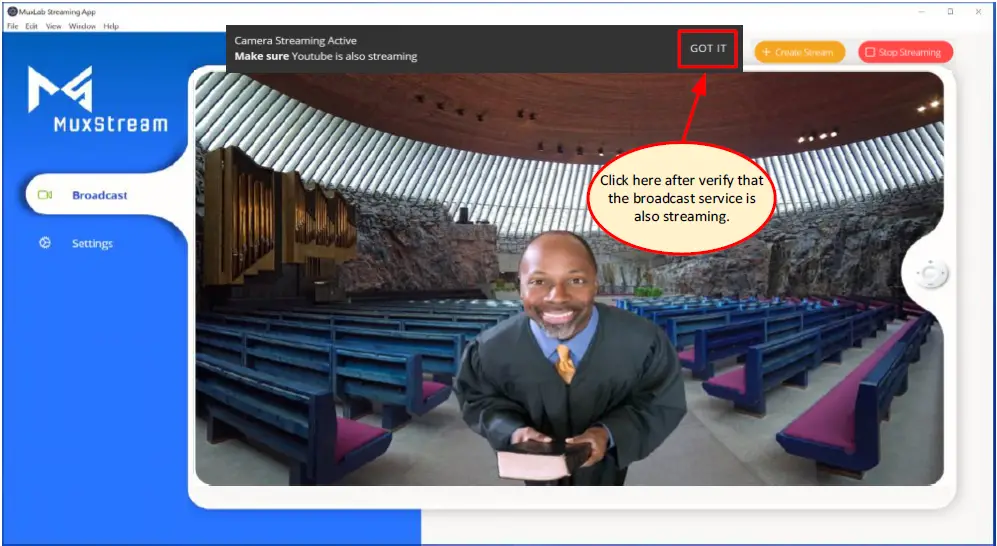Open the Edit menu
This screenshot has width=997, height=546.
pyautogui.click(x=32, y=26)
